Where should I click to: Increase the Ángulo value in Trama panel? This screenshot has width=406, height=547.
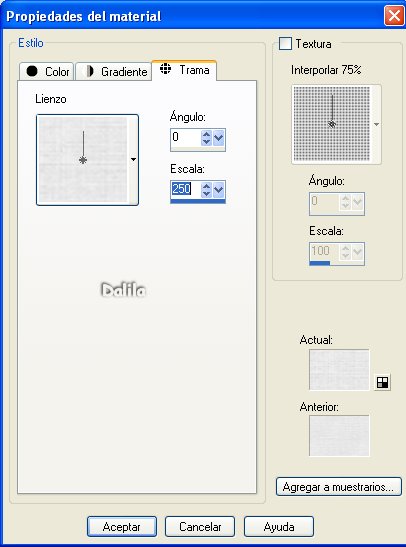coord(206,134)
